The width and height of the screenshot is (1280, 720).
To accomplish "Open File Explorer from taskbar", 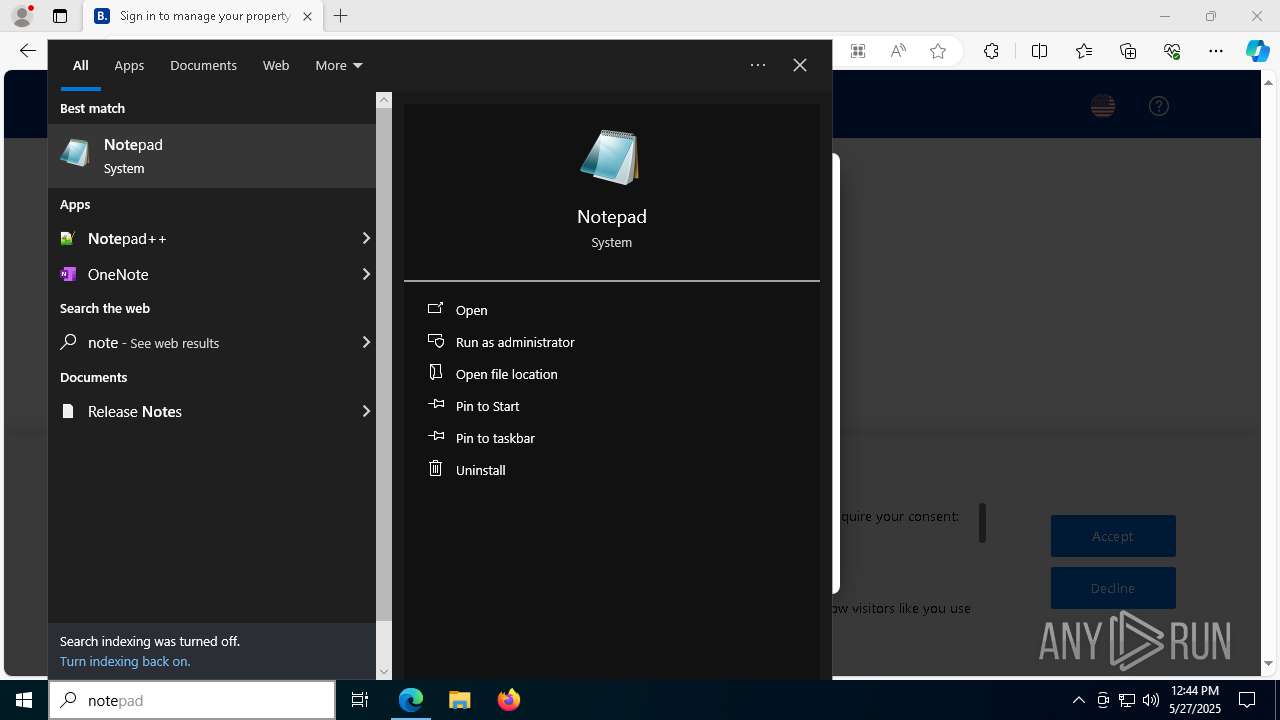I will [x=460, y=700].
